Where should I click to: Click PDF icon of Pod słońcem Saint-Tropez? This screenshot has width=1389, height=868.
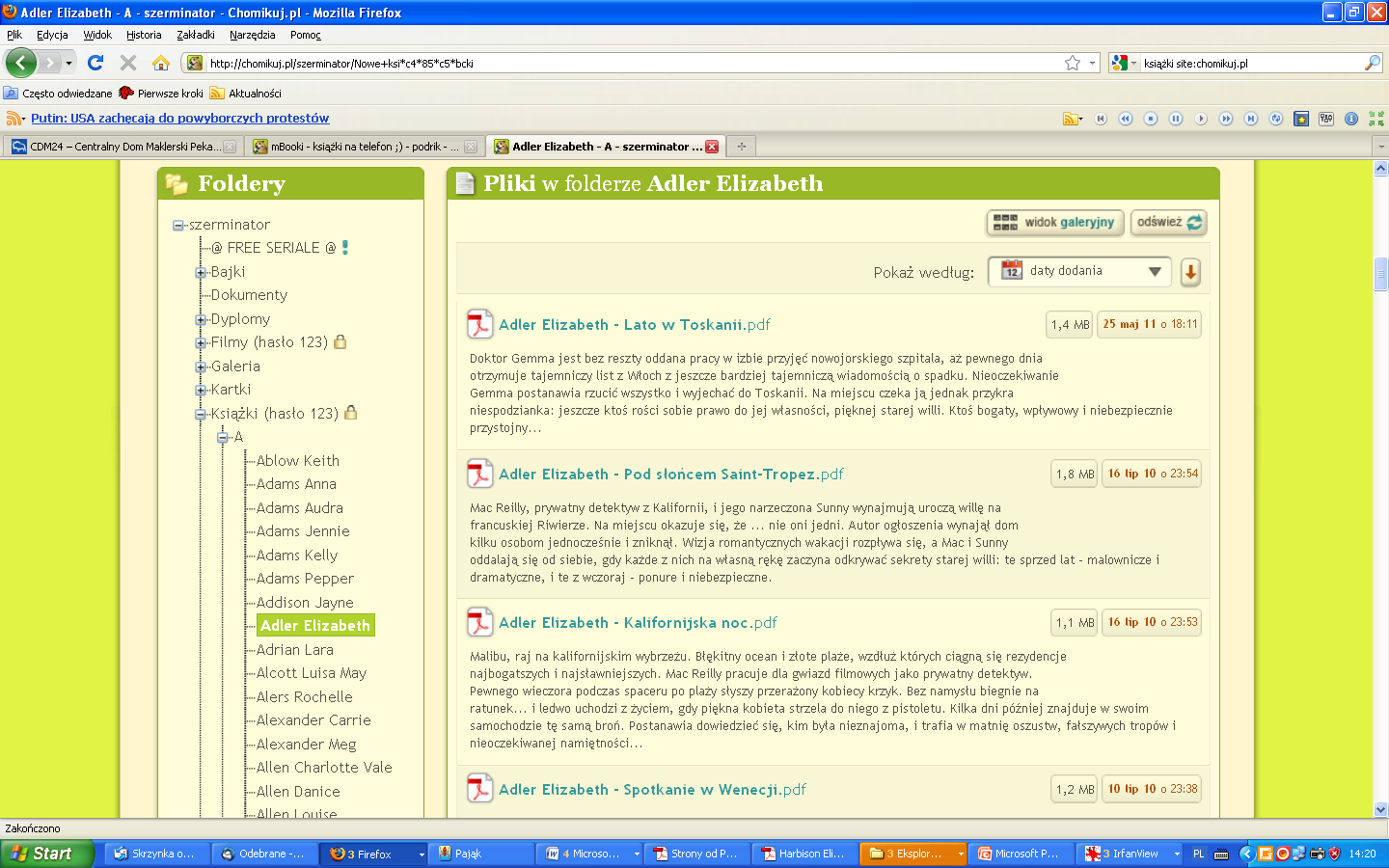pyautogui.click(x=479, y=475)
